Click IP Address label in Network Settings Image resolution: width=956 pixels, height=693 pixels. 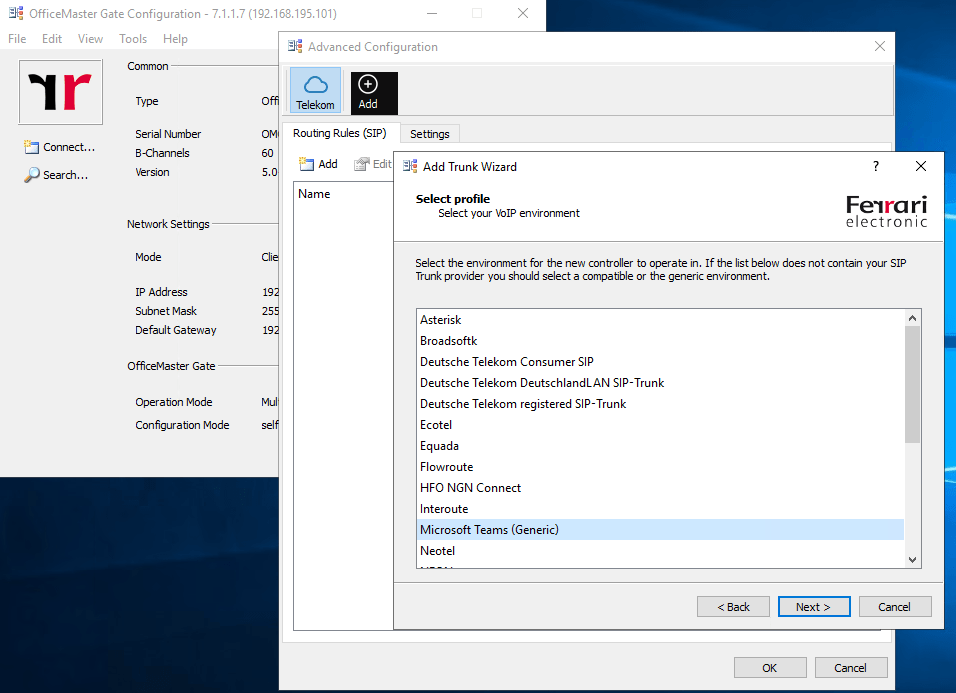[x=161, y=292]
